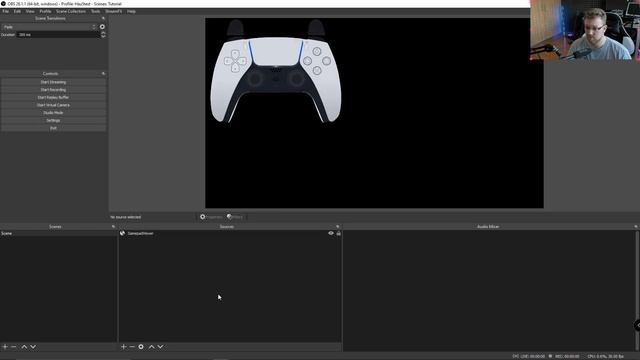640x360 pixels.
Task: Click the Audio Mixer panel title
Action: [x=488, y=227]
